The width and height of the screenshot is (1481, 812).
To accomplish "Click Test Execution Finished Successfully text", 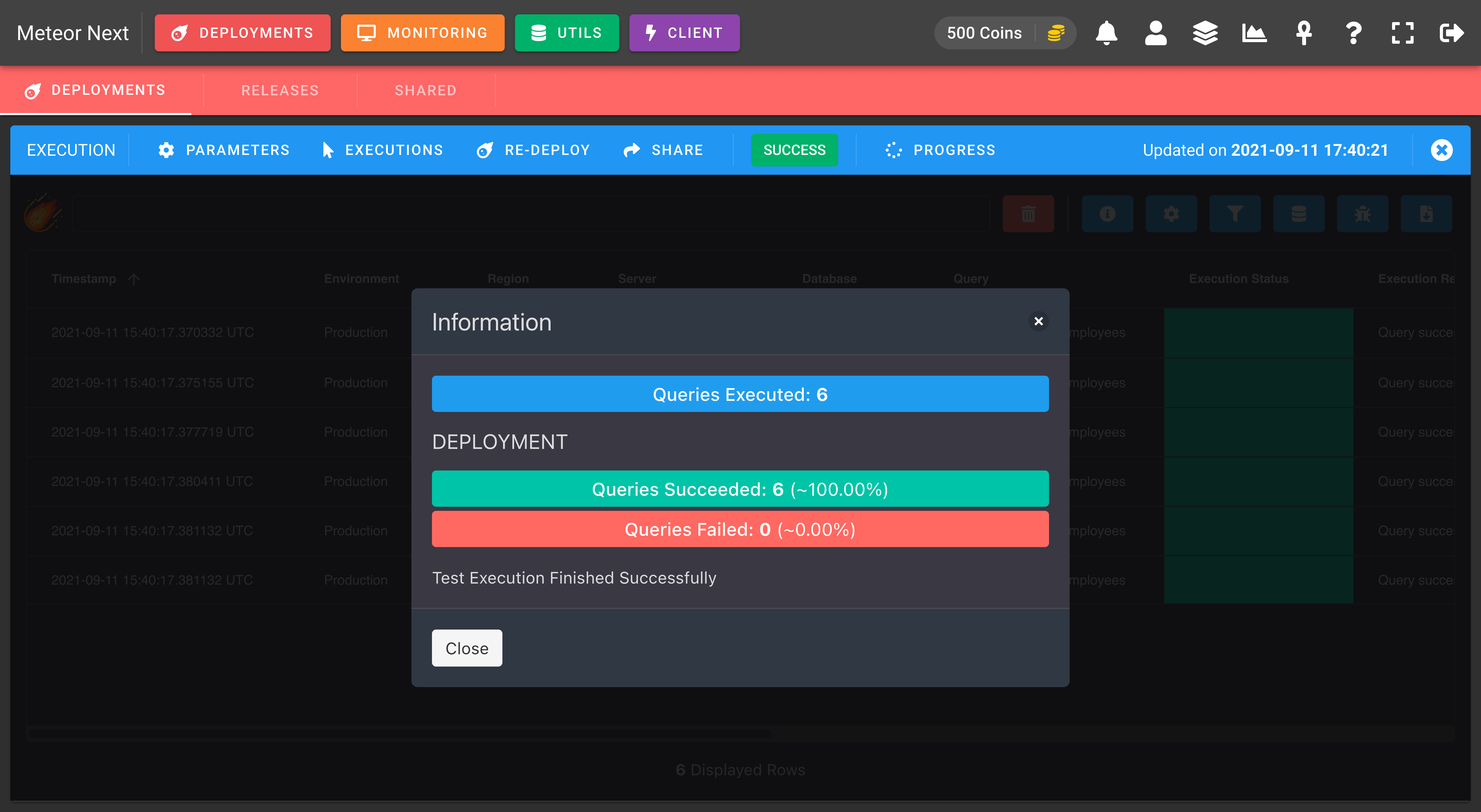I will (574, 578).
